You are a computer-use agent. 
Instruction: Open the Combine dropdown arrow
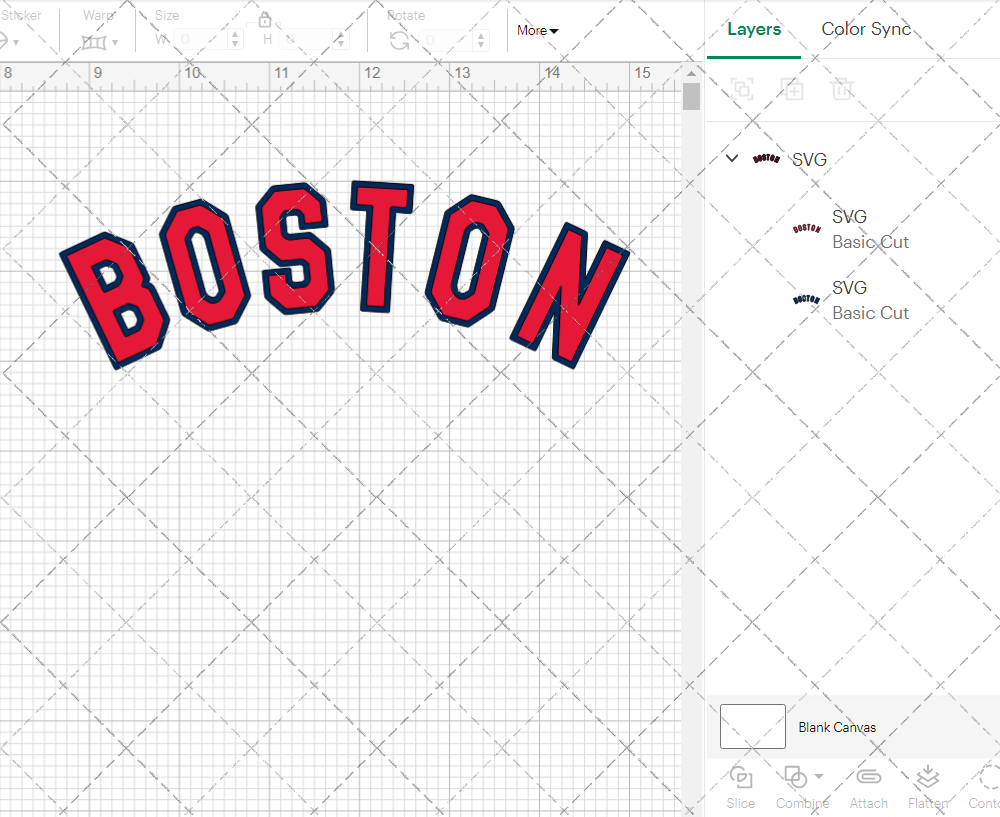point(819,777)
